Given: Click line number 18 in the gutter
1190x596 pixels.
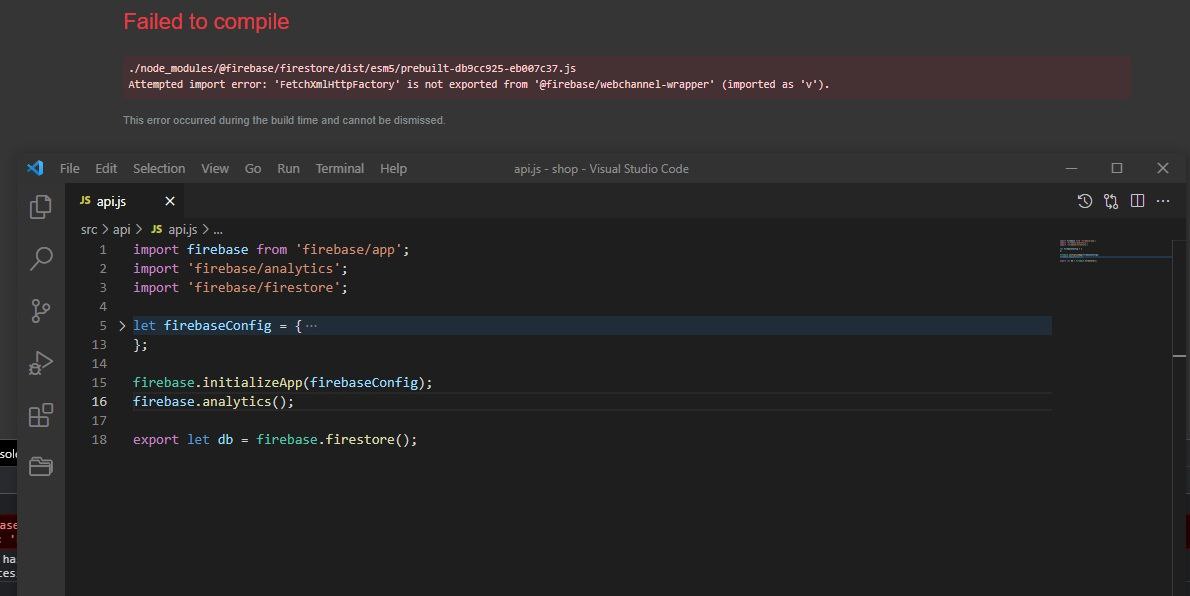Looking at the screenshot, I should pos(99,439).
